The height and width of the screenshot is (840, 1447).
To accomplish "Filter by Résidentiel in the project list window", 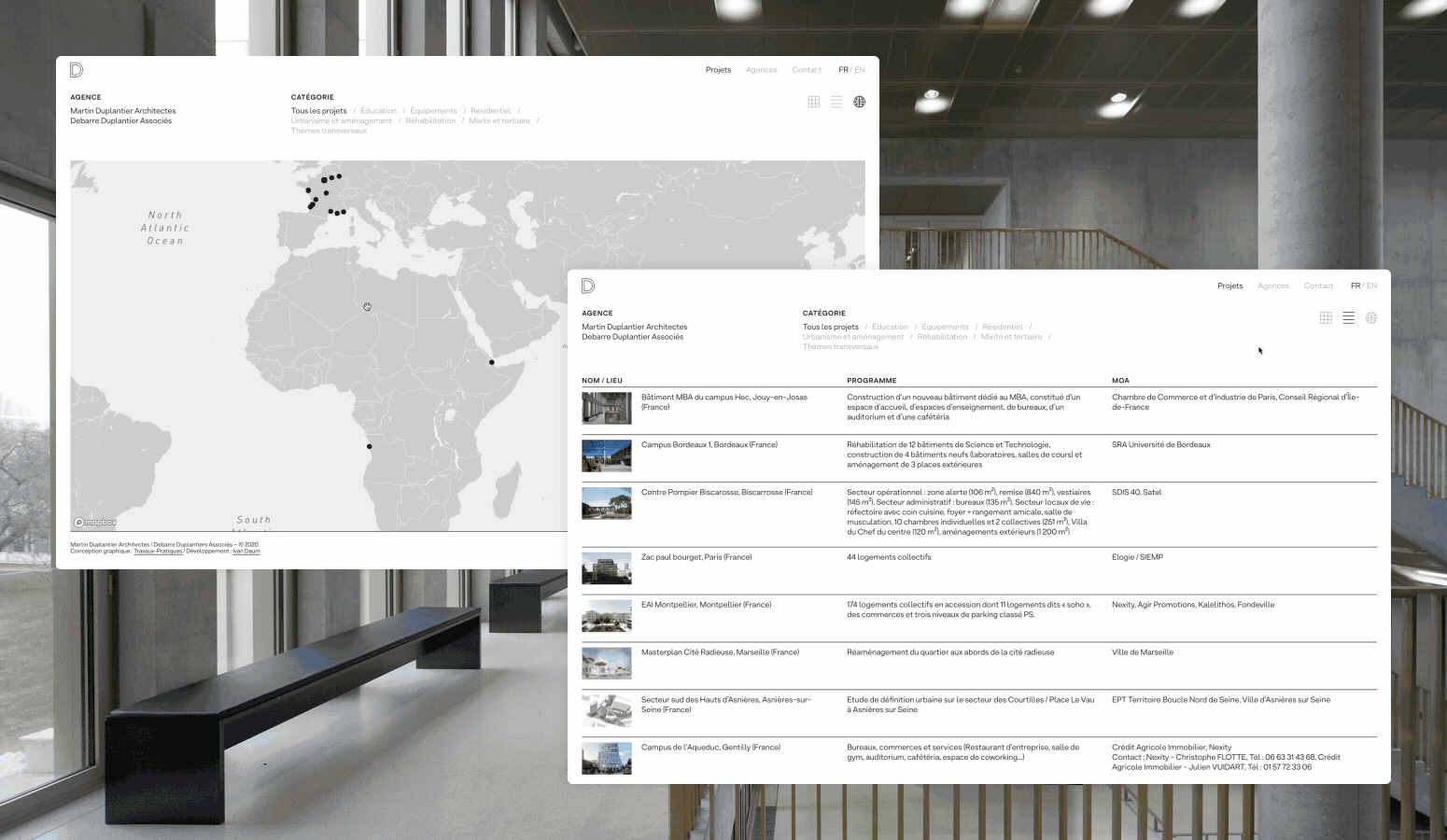I will (1002, 327).
